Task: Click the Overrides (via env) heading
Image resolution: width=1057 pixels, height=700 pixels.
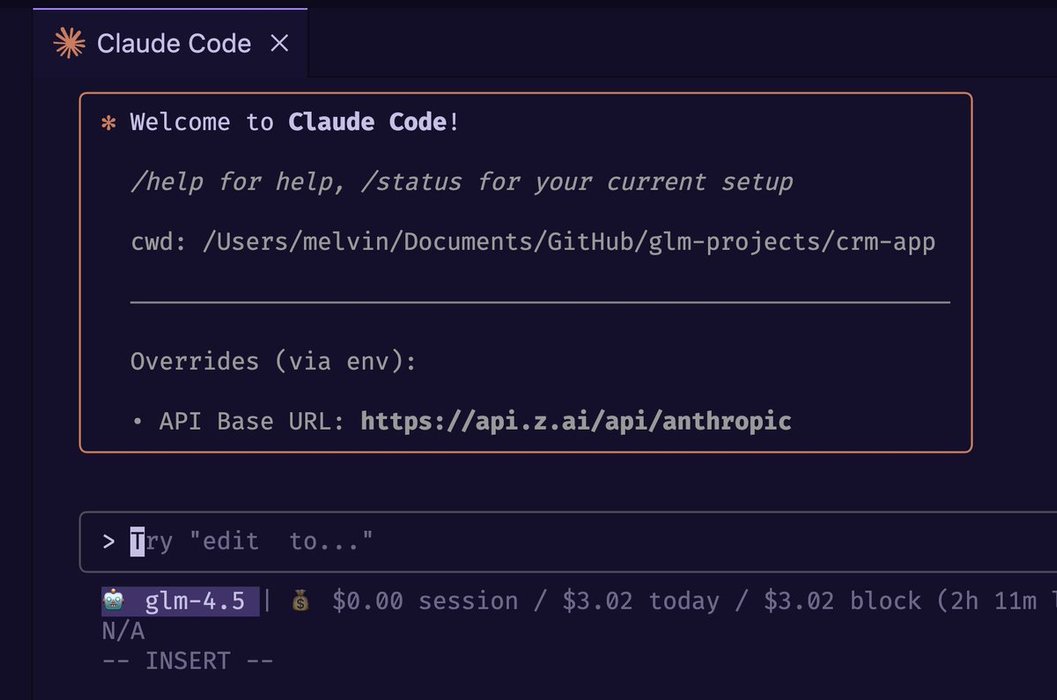Action: 273,361
